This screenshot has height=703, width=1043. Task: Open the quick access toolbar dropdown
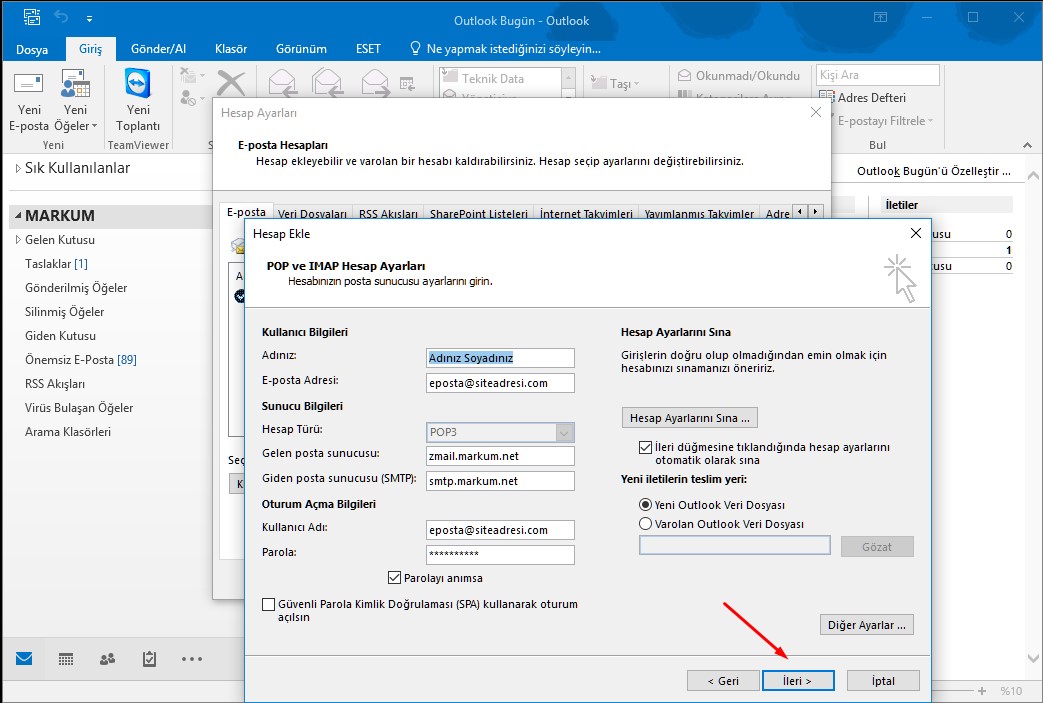[89, 19]
